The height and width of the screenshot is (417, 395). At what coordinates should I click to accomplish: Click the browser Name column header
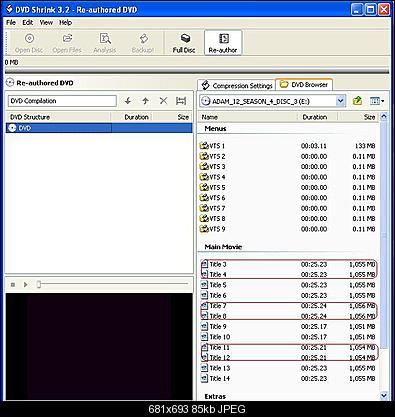pyautogui.click(x=247, y=117)
